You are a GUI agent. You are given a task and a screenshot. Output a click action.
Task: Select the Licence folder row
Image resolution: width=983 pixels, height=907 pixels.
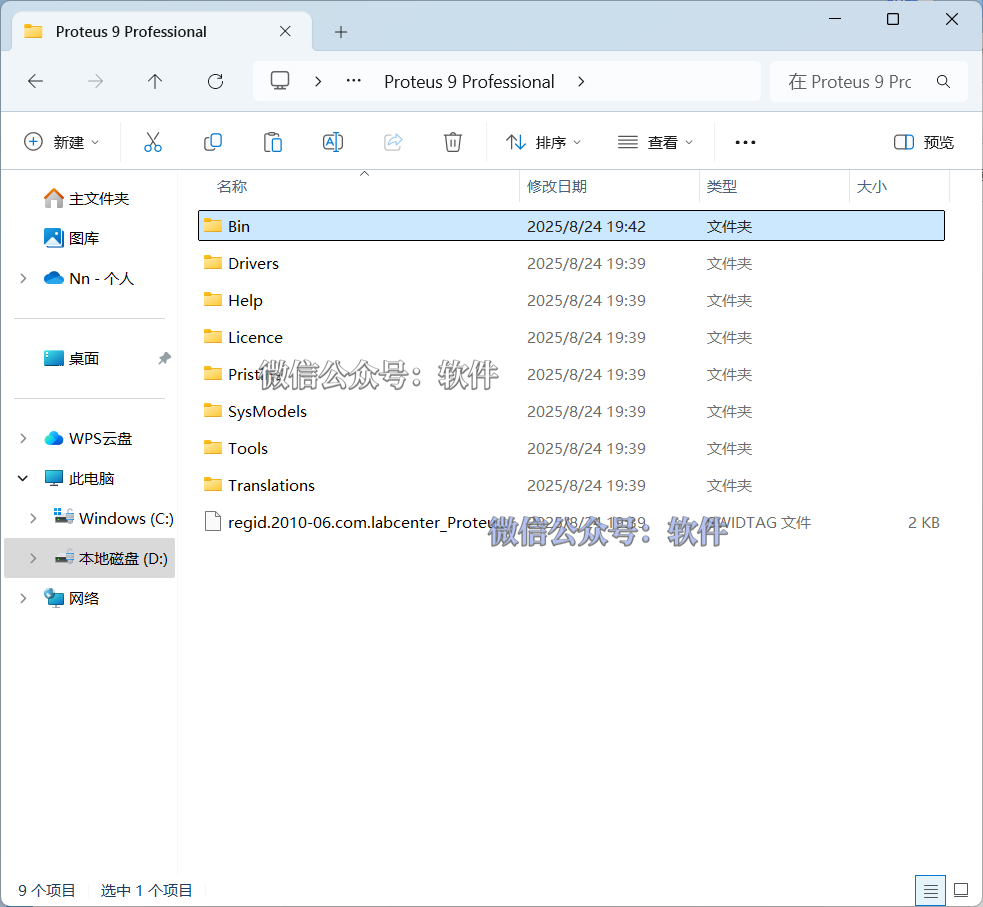coord(571,337)
